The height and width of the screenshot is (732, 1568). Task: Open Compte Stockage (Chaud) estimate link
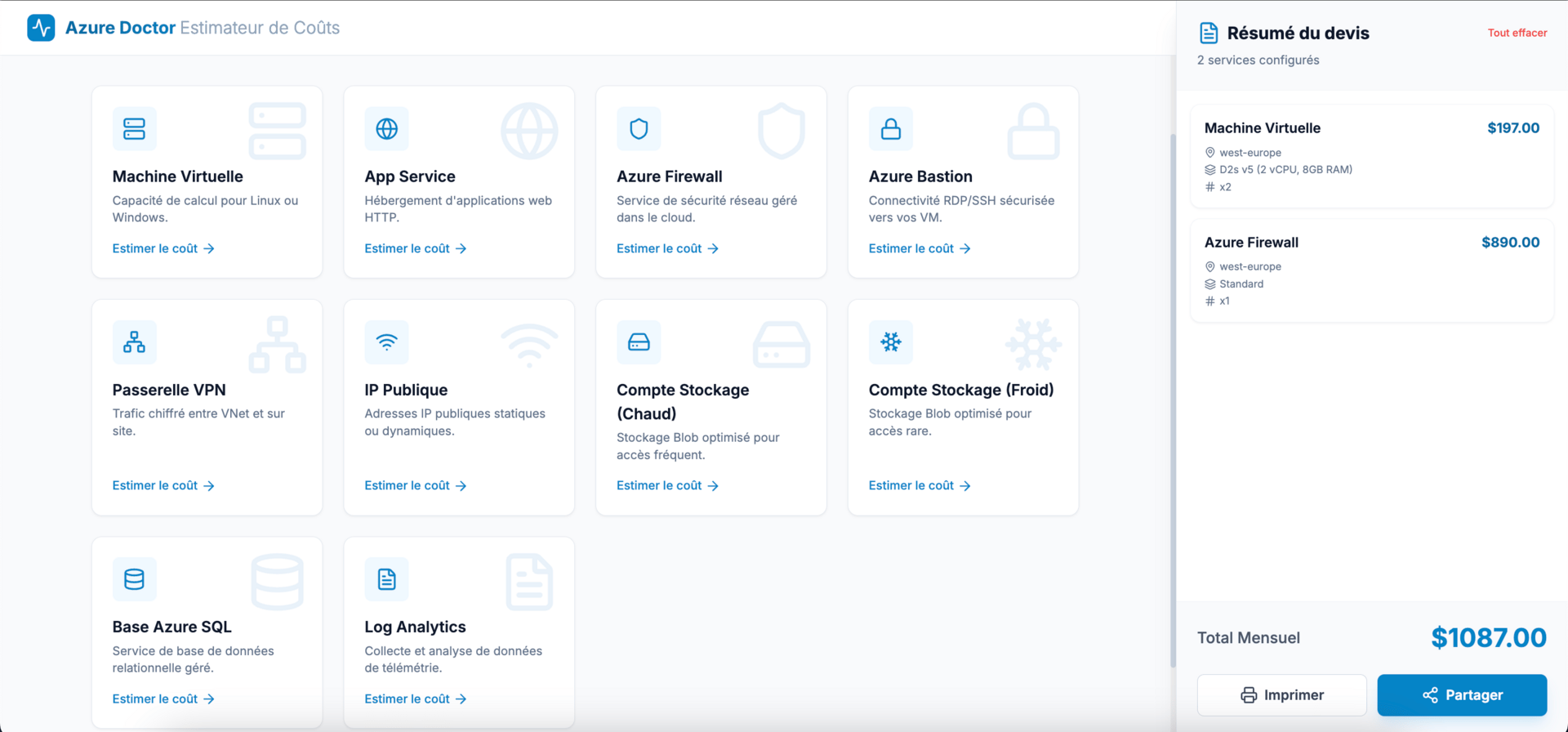pyautogui.click(x=668, y=486)
